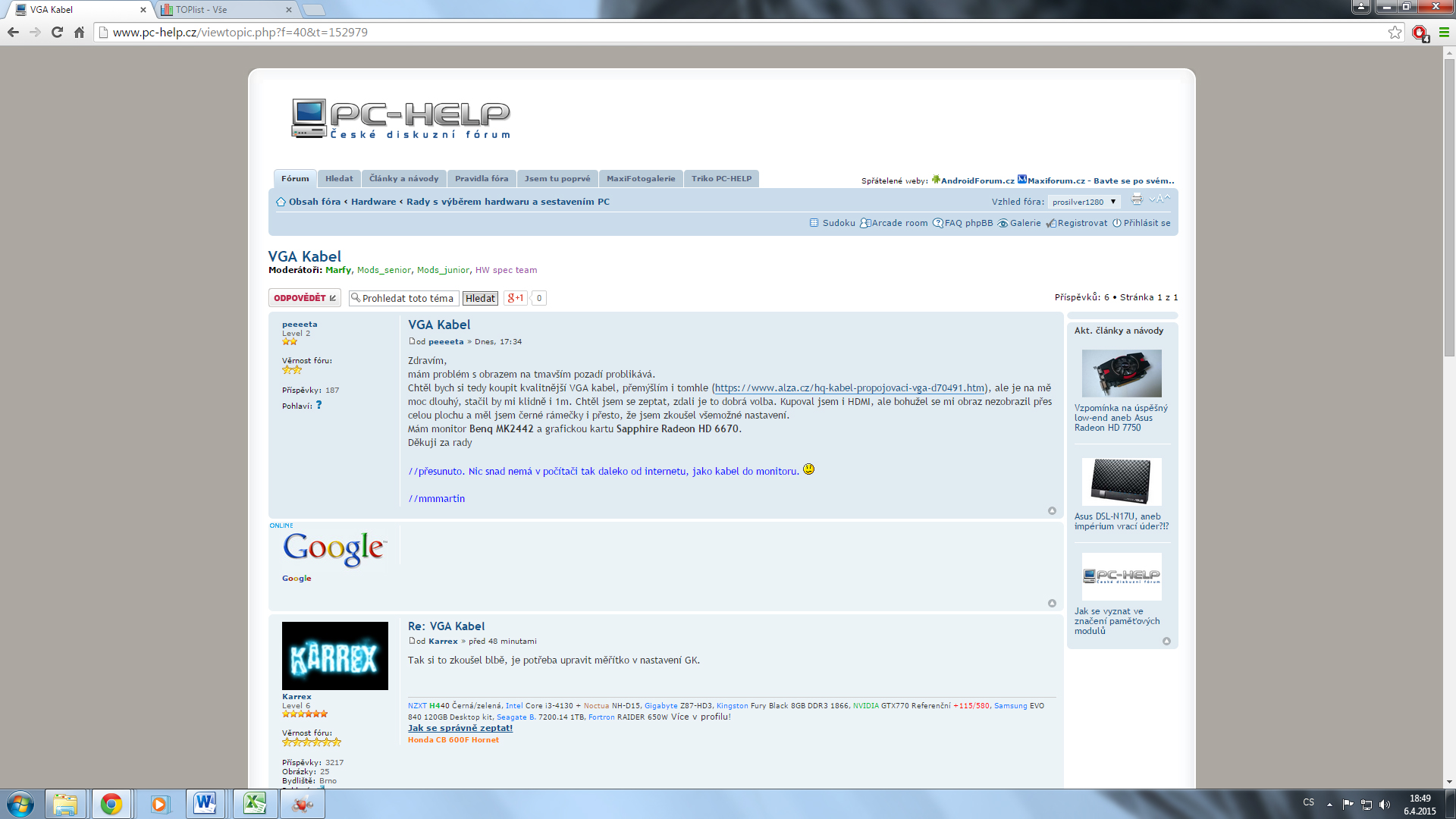
Task: Click the ODPOVĚDĚT reply button
Action: 305,298
